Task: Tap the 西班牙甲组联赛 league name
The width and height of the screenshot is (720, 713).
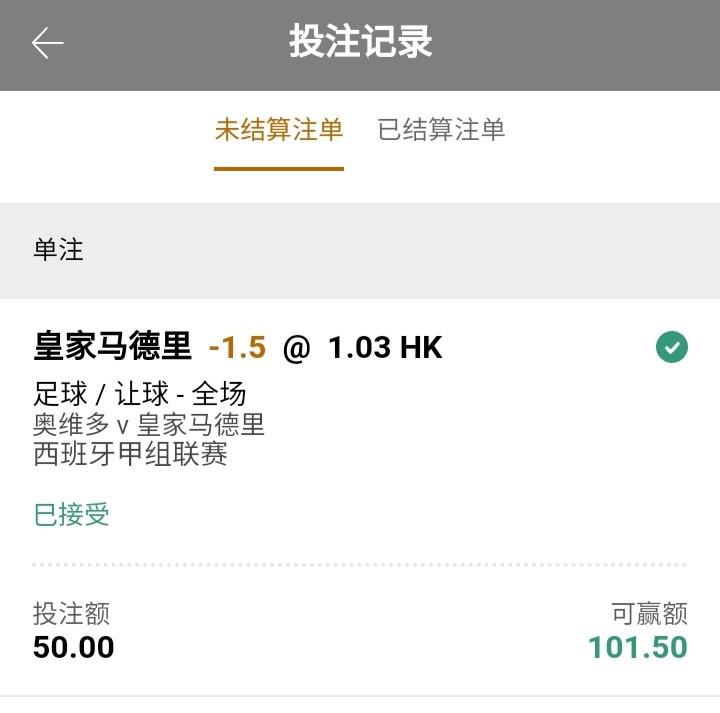Action: (131, 454)
